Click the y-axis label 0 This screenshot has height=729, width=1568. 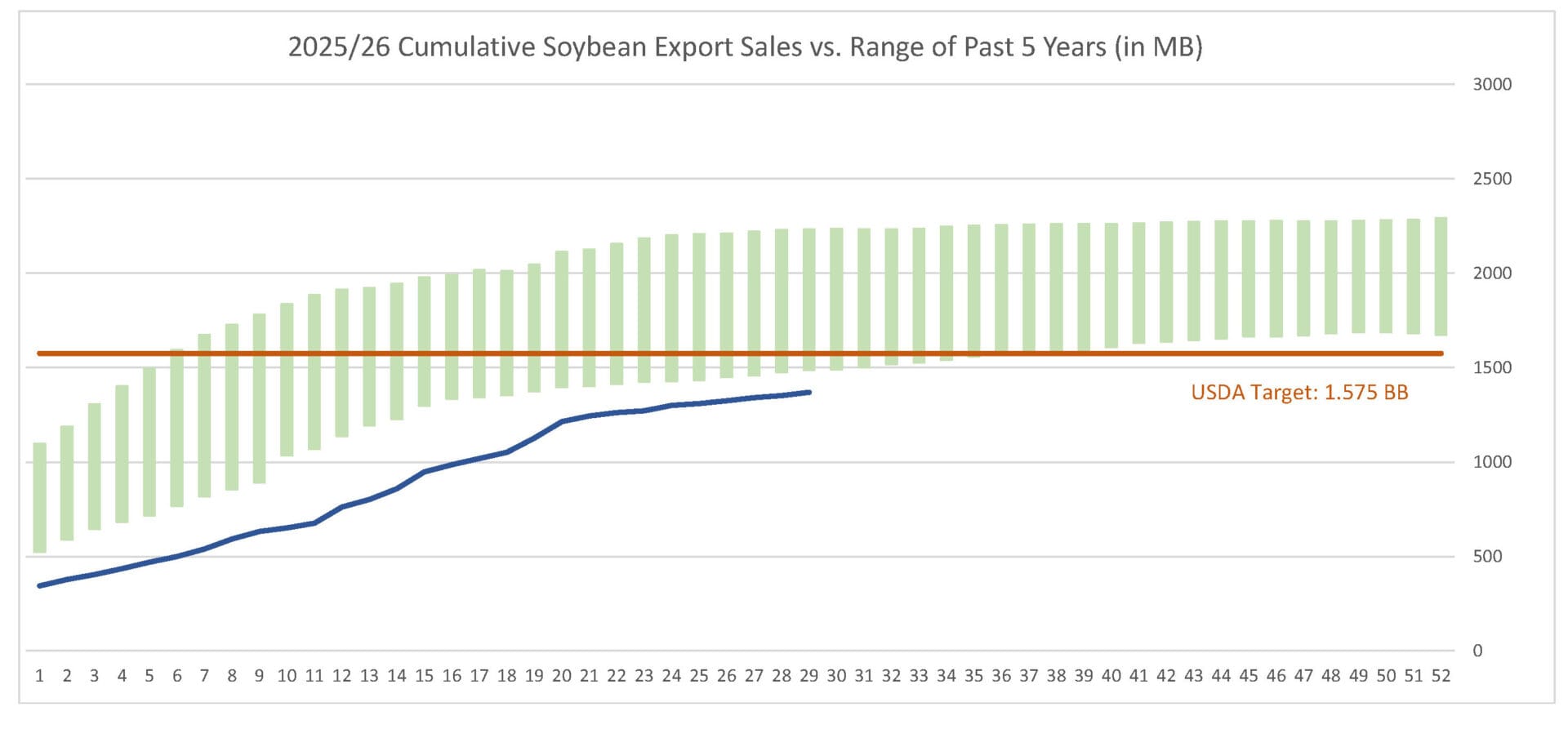tap(1477, 651)
